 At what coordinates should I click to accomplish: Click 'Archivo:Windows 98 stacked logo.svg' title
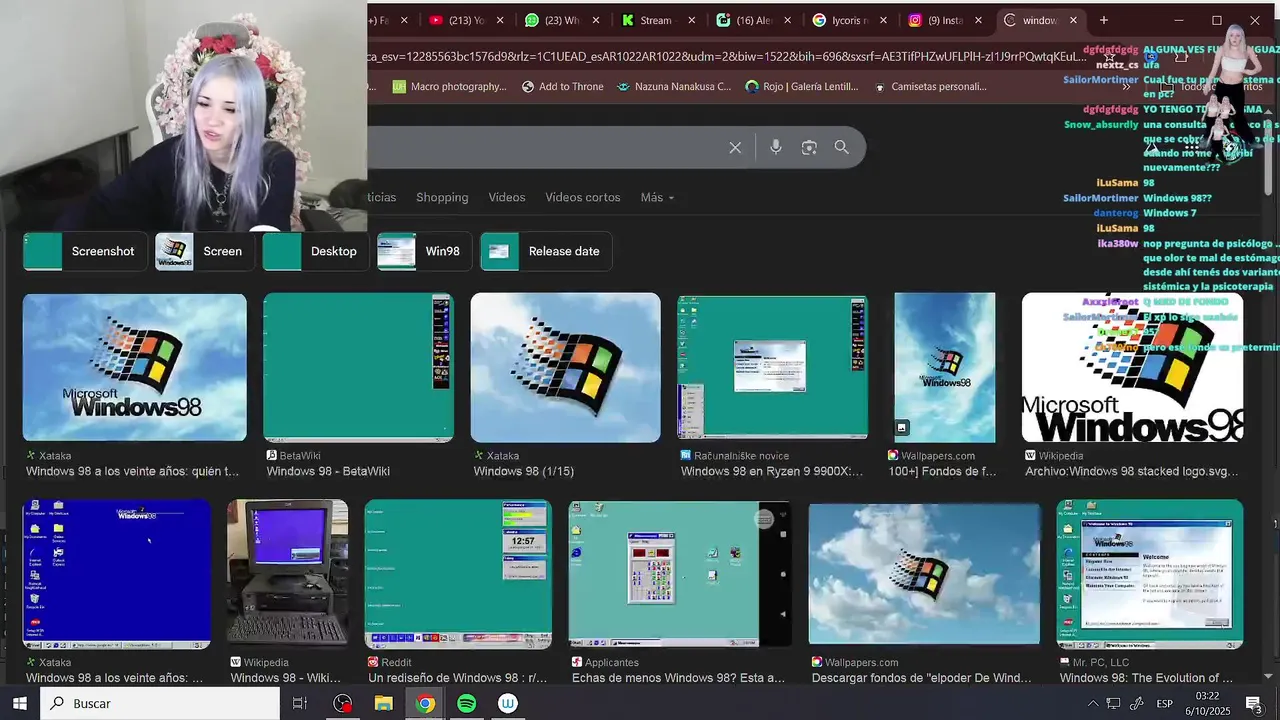point(1131,472)
